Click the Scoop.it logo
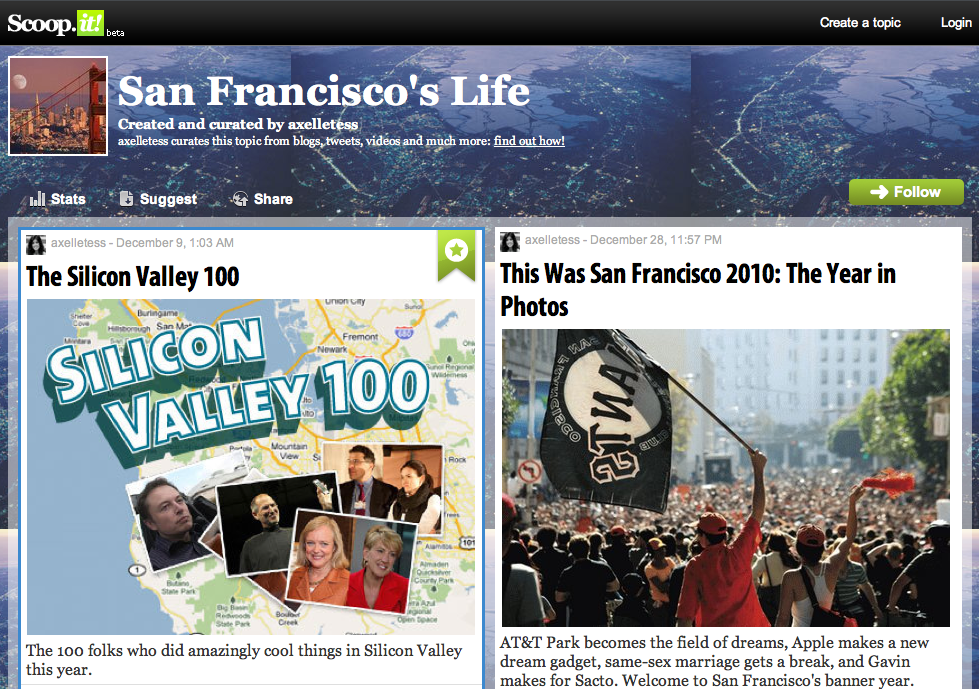Viewport: 979px width, 689px height. (x=56, y=24)
